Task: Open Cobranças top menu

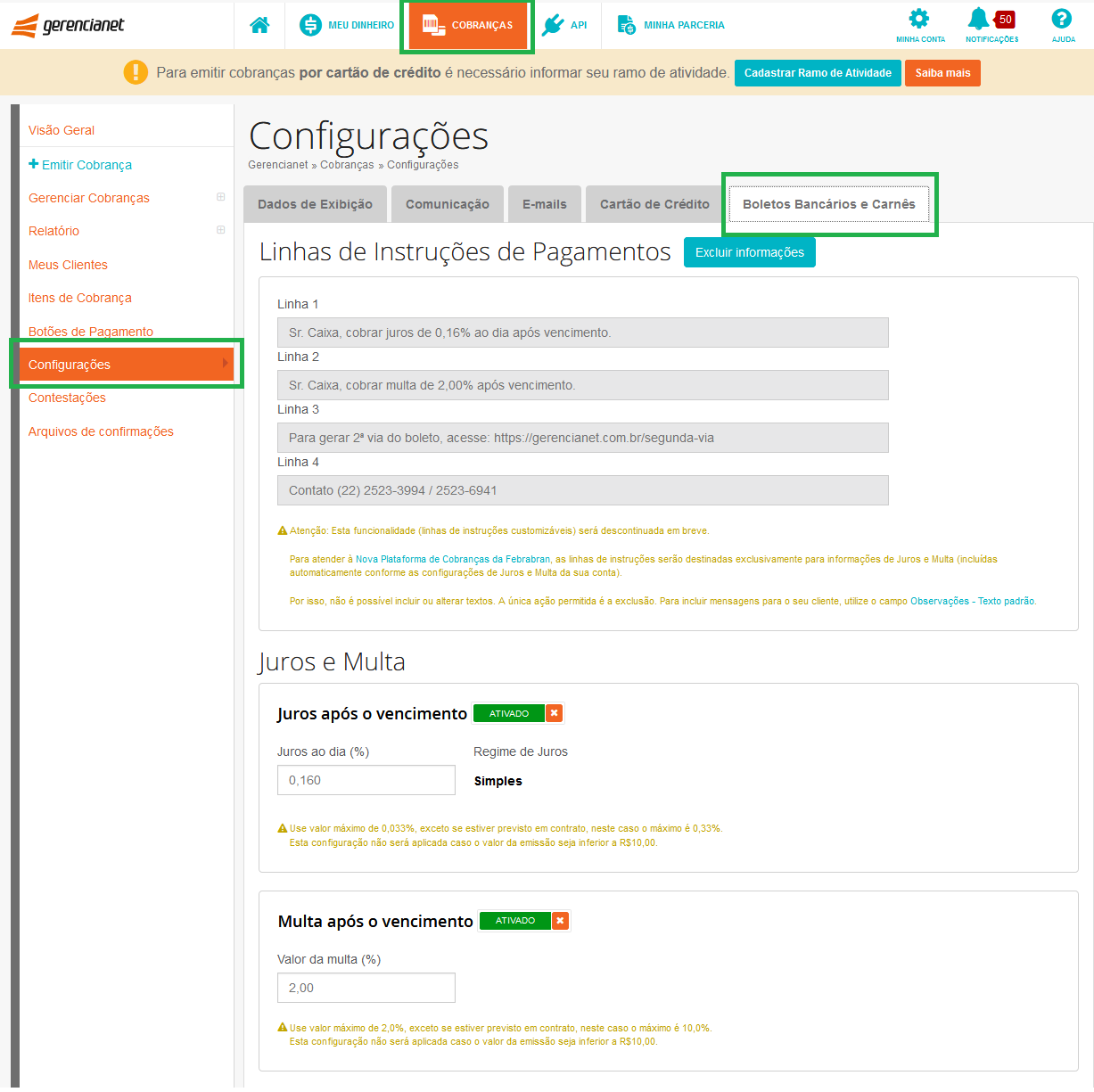Action: (467, 25)
